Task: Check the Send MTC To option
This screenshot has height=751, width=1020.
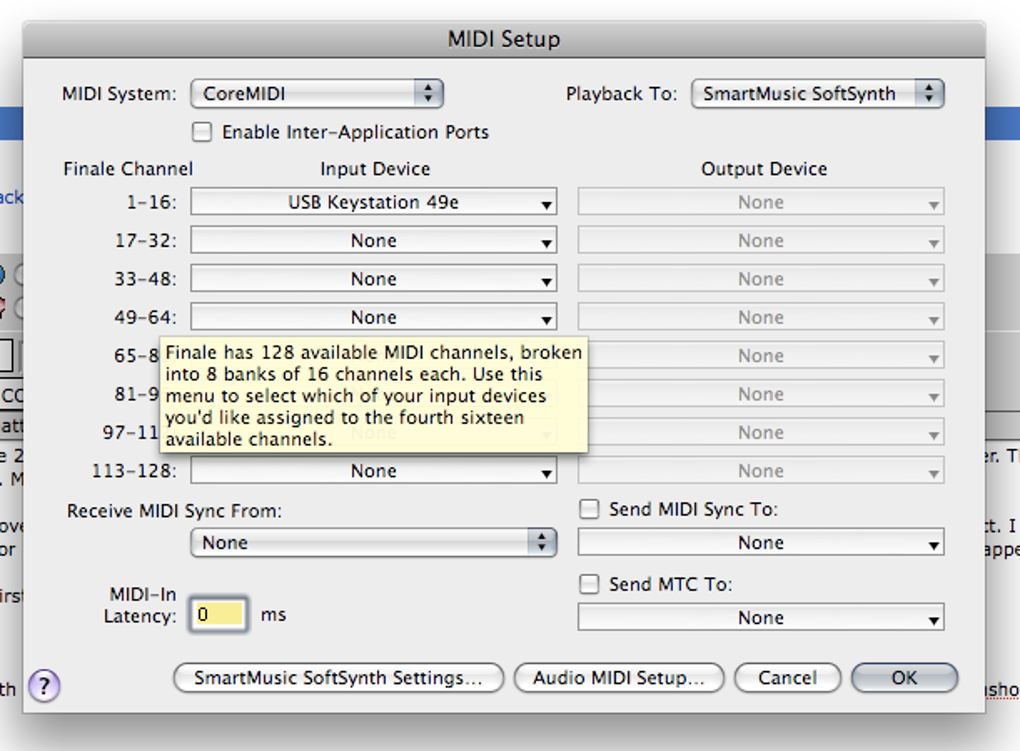Action: pyautogui.click(x=590, y=584)
